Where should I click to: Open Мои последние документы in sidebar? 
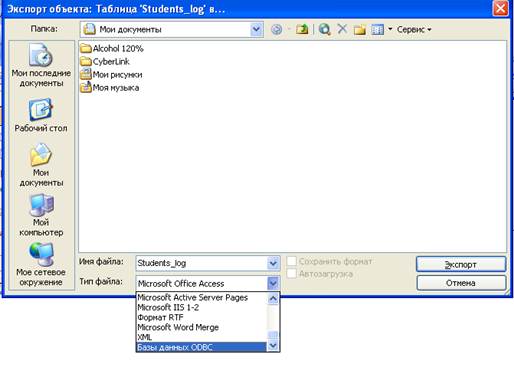41,65
